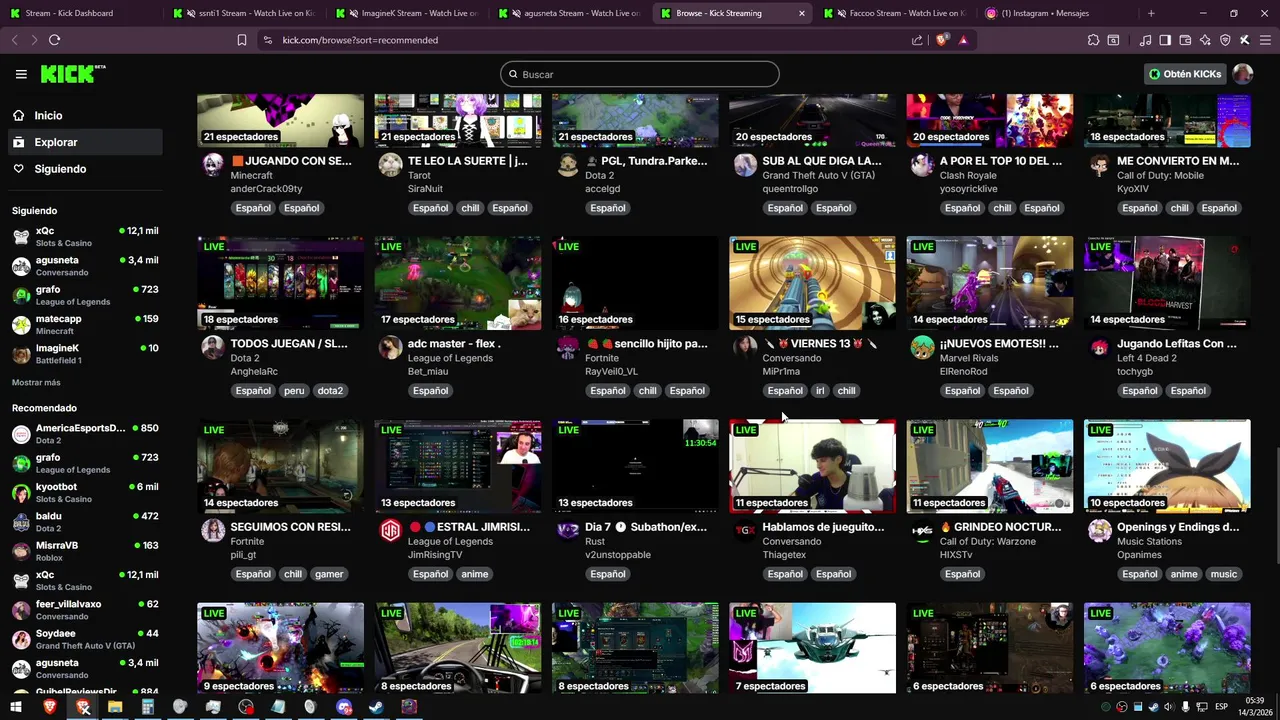Open the Windows Start menu
This screenshot has width=1280, height=720.
point(16,707)
